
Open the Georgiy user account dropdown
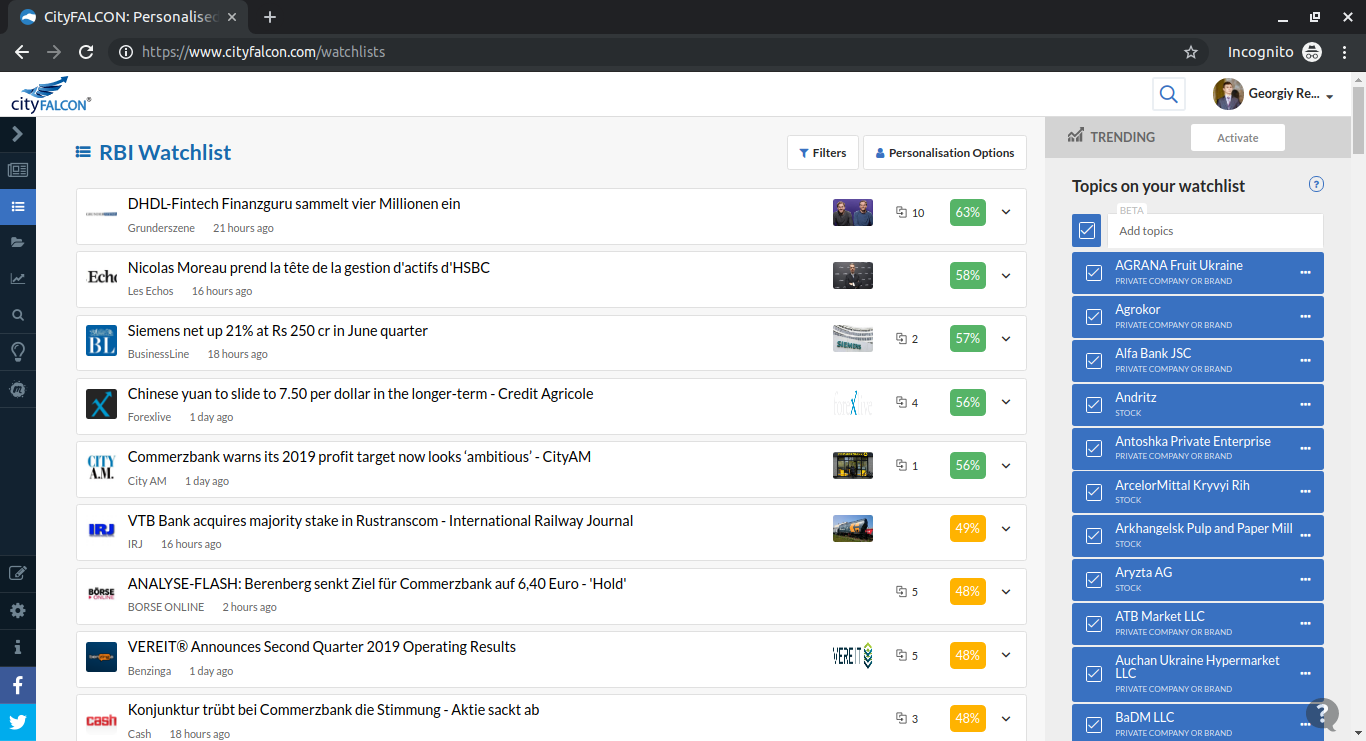(1274, 95)
